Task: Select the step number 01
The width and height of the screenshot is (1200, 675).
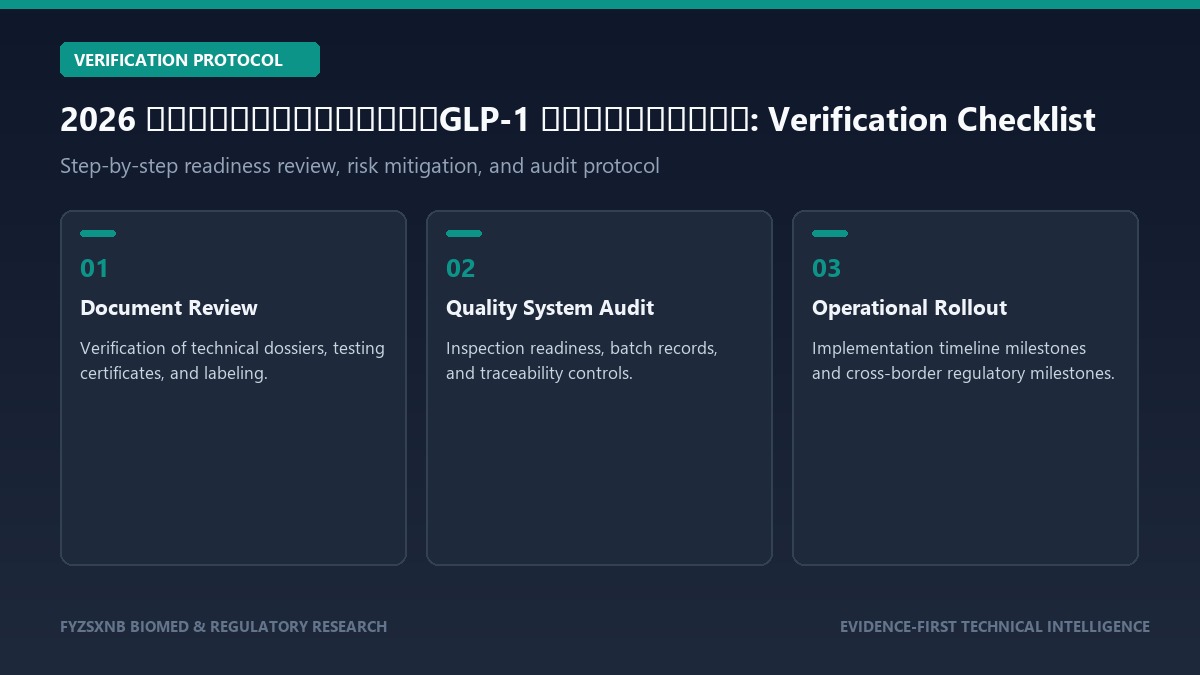Action: tap(94, 268)
